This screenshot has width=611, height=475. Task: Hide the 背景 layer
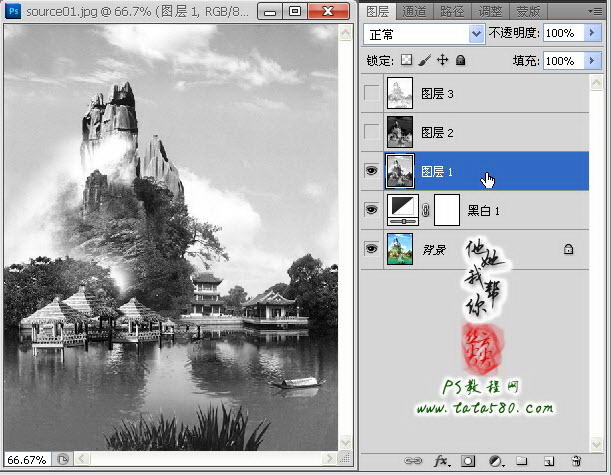pyautogui.click(x=372, y=249)
